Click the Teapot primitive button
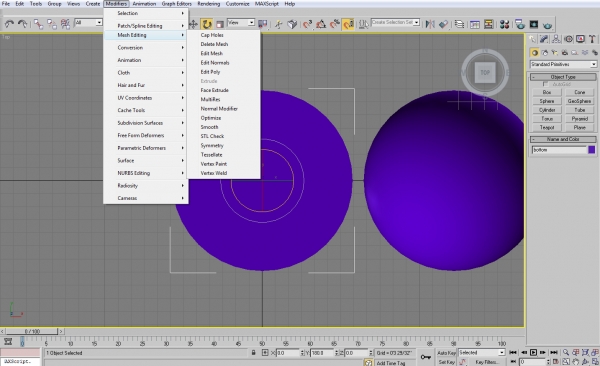Viewport: 600px width, 366px height. pyautogui.click(x=547, y=127)
